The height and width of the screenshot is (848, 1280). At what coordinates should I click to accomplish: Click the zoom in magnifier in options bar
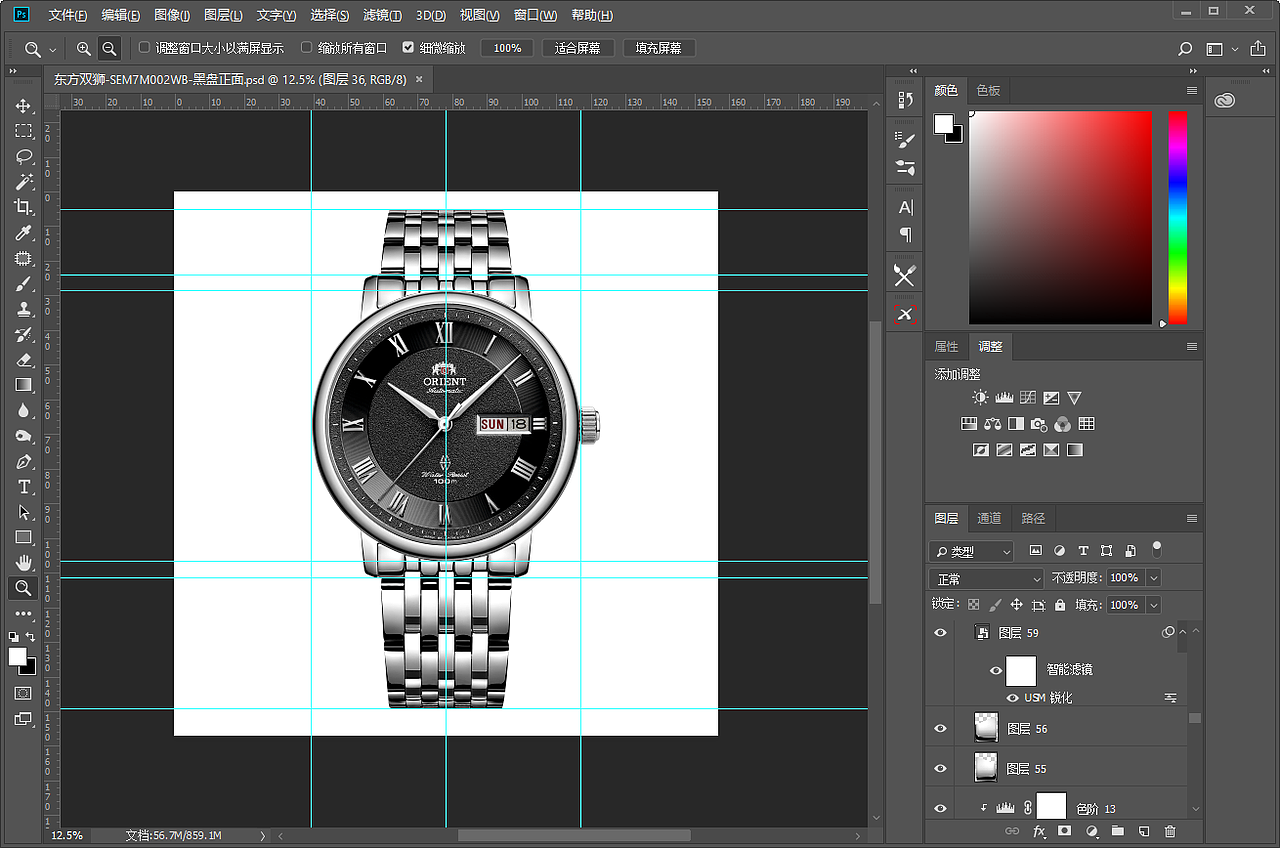pyautogui.click(x=84, y=48)
